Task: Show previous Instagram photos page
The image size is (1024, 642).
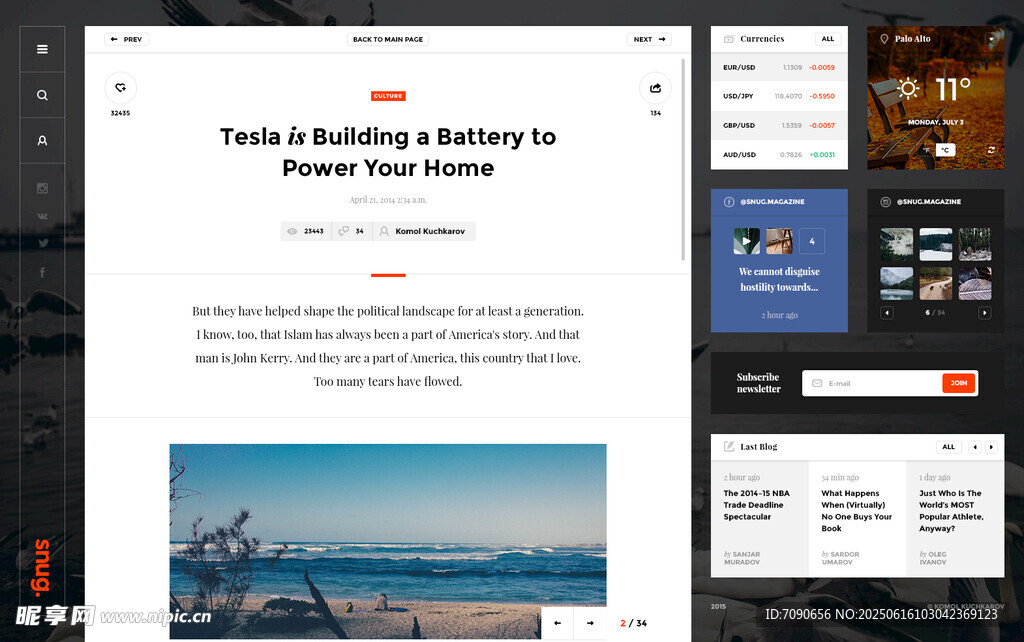Action: [886, 313]
